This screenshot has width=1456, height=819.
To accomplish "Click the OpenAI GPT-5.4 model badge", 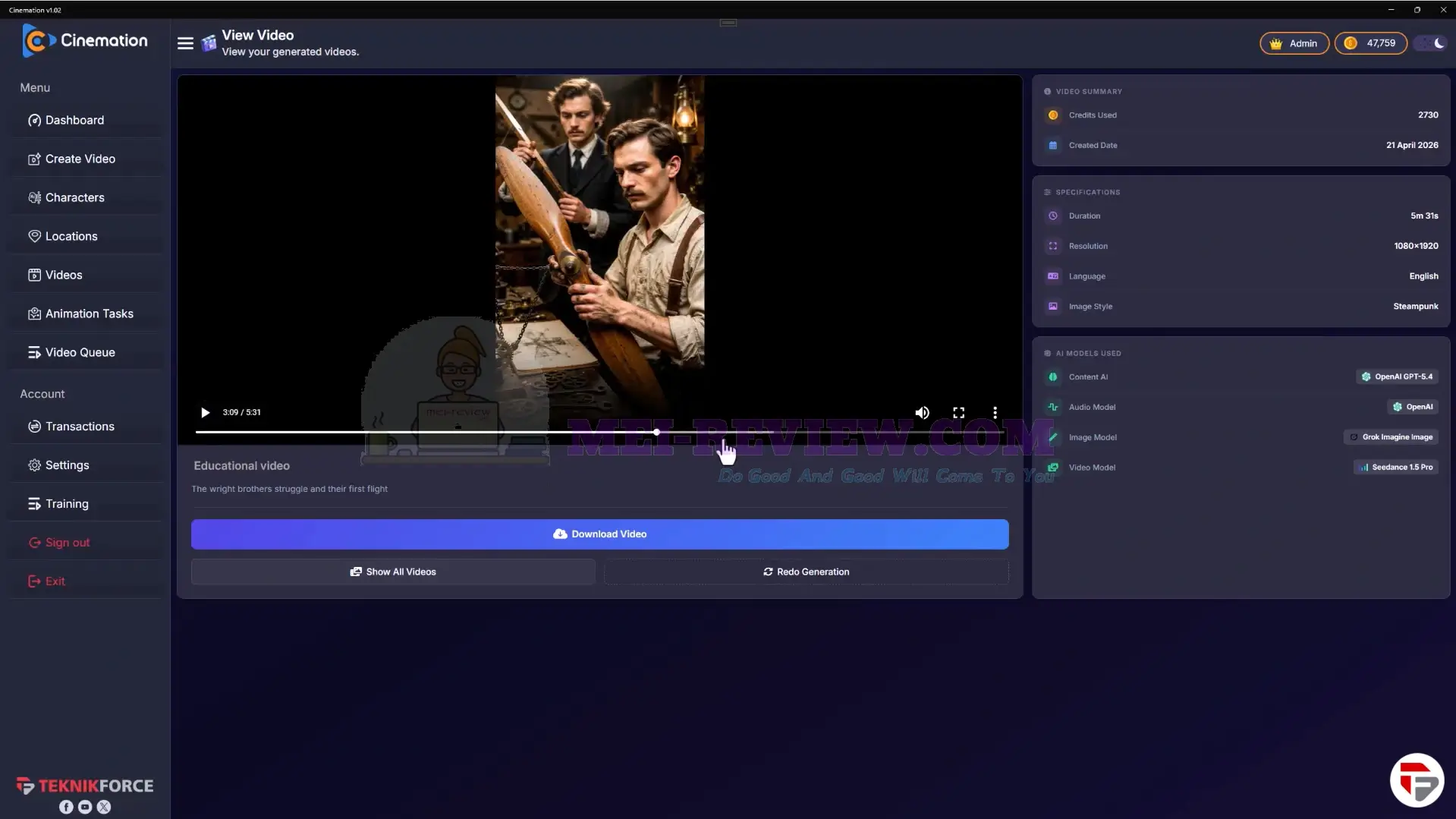I will point(1397,376).
